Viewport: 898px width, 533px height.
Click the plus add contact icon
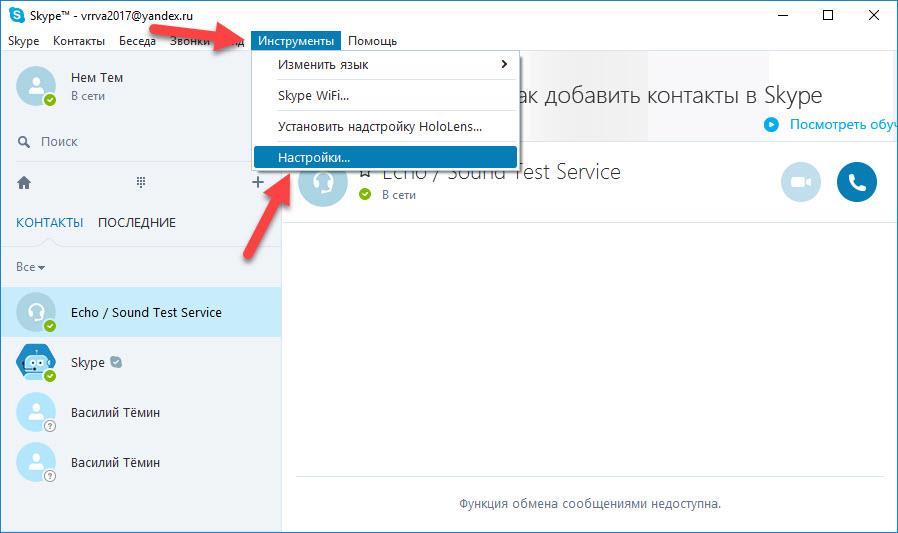coord(258,182)
